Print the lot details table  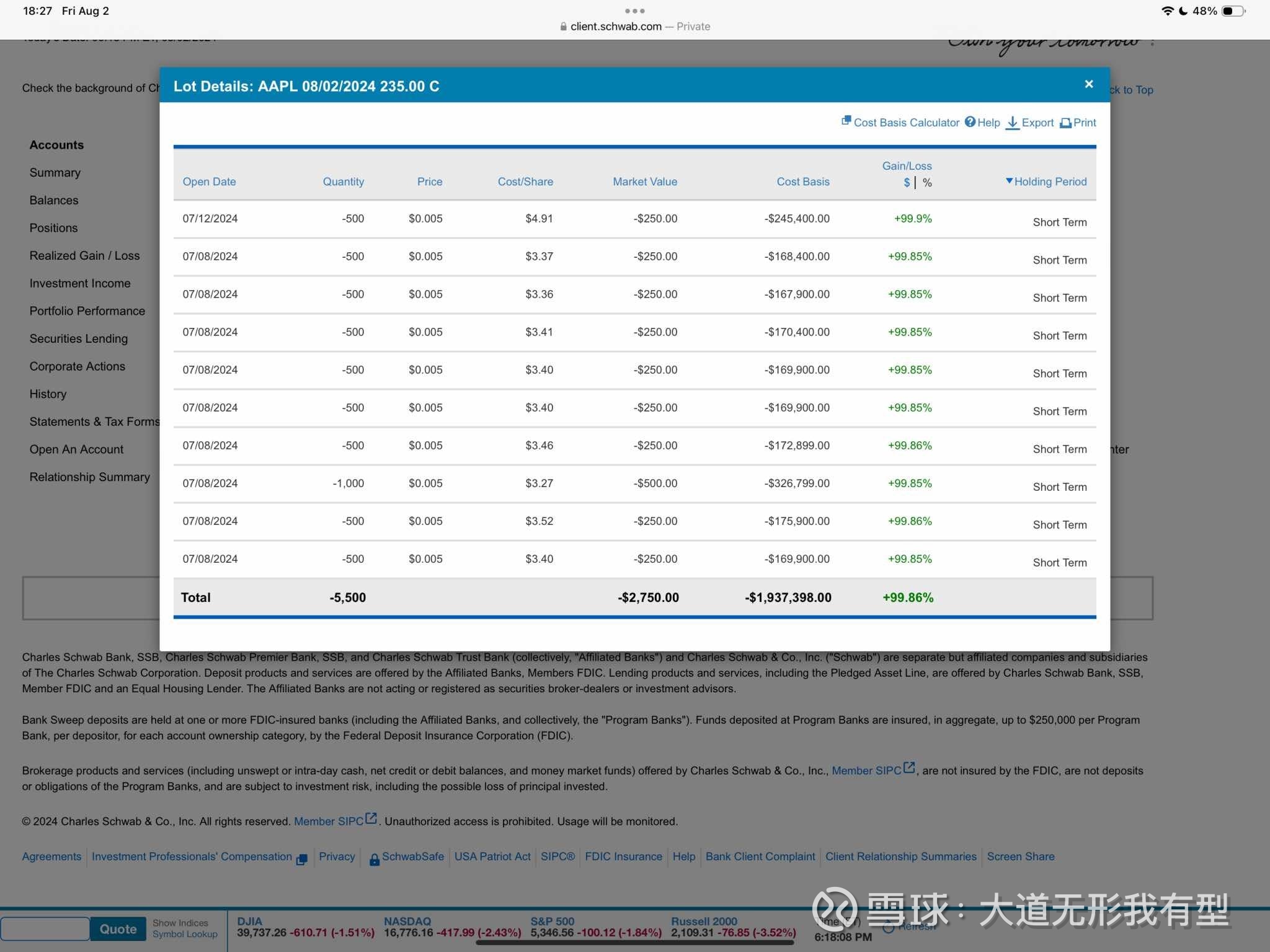pos(1078,123)
